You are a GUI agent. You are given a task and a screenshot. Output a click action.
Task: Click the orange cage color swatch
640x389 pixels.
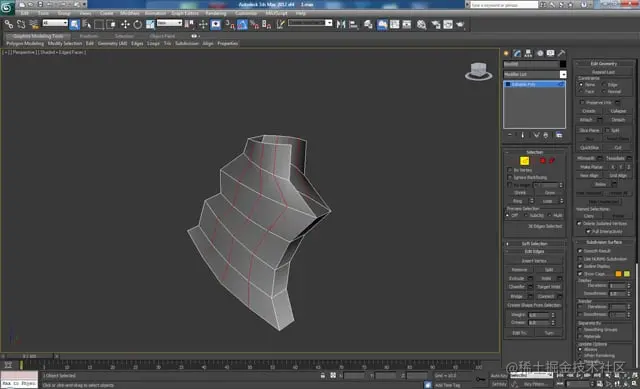coord(618,273)
